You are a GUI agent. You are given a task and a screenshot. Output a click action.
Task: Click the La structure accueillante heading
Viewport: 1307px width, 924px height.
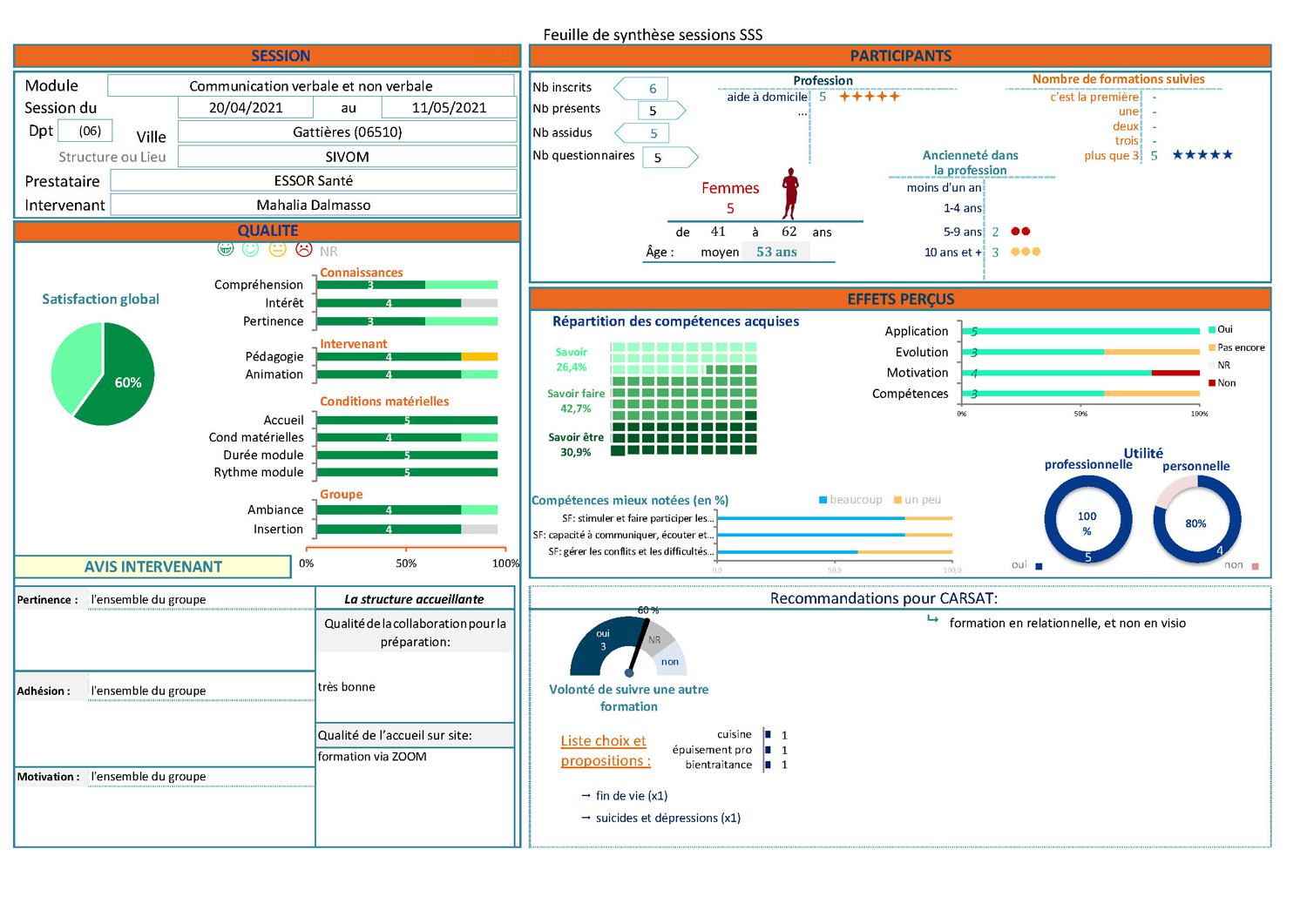coord(414,599)
